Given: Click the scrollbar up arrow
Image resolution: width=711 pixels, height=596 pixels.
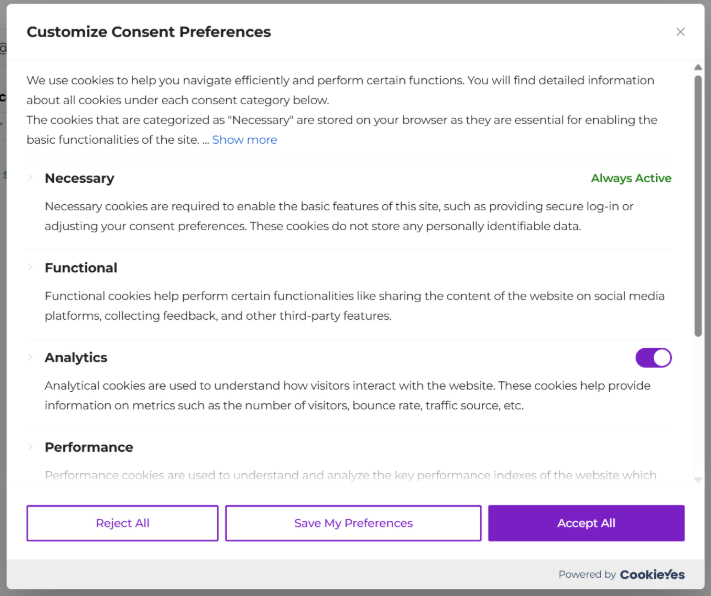Looking at the screenshot, I should tap(698, 67).
